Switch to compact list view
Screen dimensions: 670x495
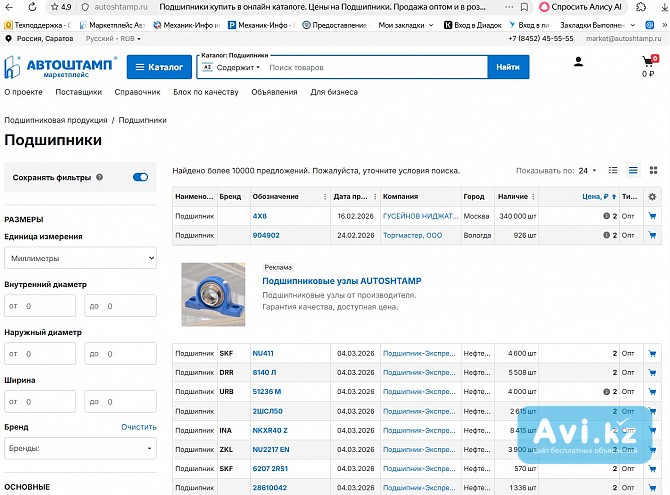tap(614, 171)
